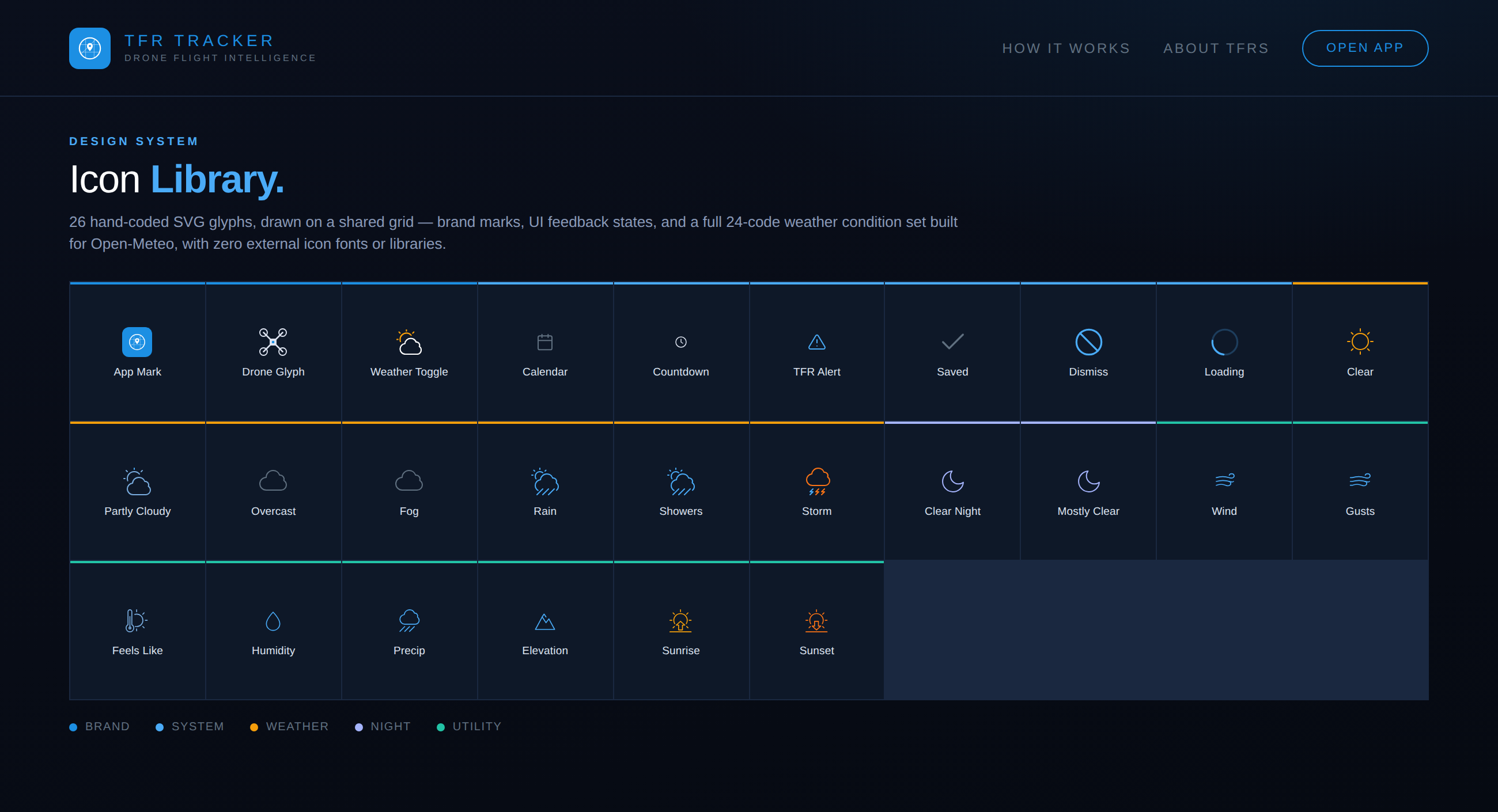This screenshot has height=812, width=1498.
Task: Click the 'Clear Night' label text
Action: [x=952, y=511]
